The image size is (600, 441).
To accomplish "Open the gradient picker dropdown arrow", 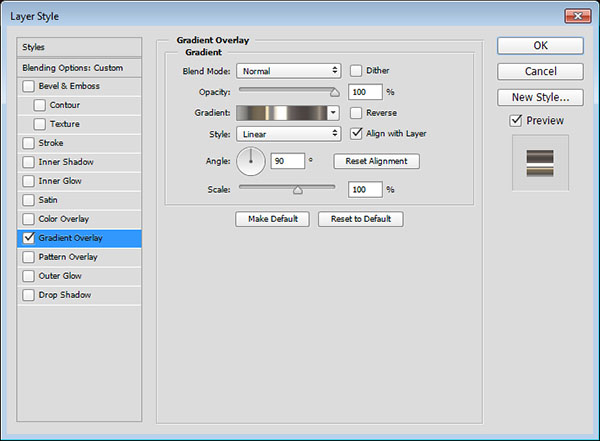I will (333, 113).
